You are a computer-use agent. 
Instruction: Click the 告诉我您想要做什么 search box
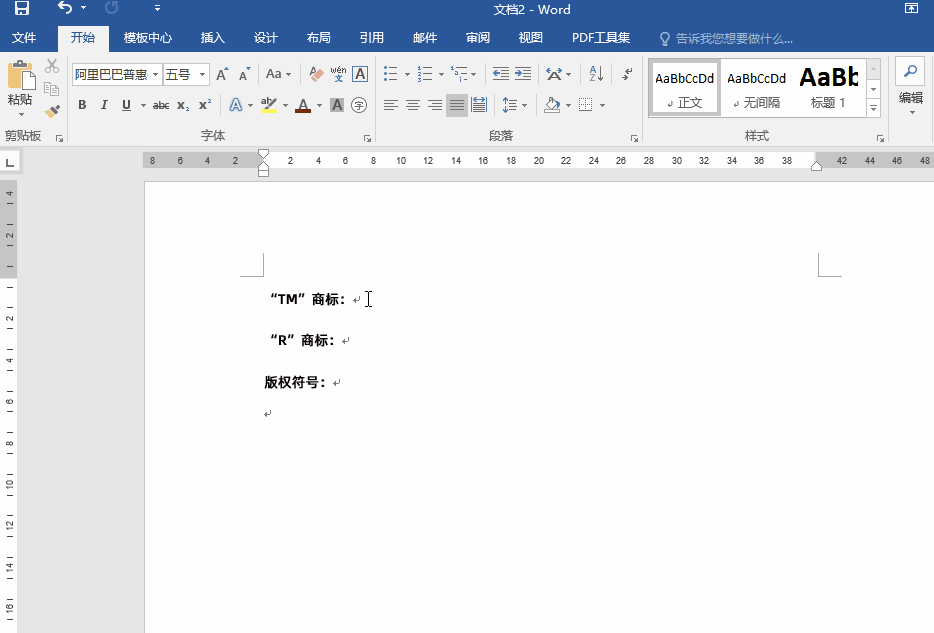coord(734,39)
